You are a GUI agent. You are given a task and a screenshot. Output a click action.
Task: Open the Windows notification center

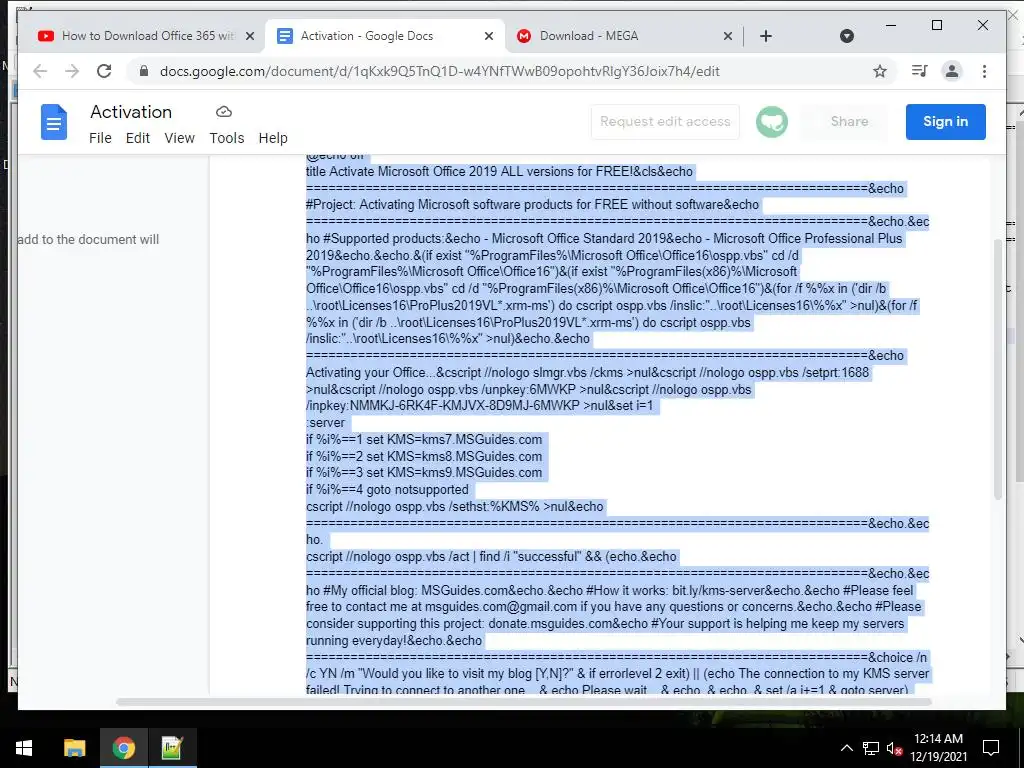coord(991,748)
